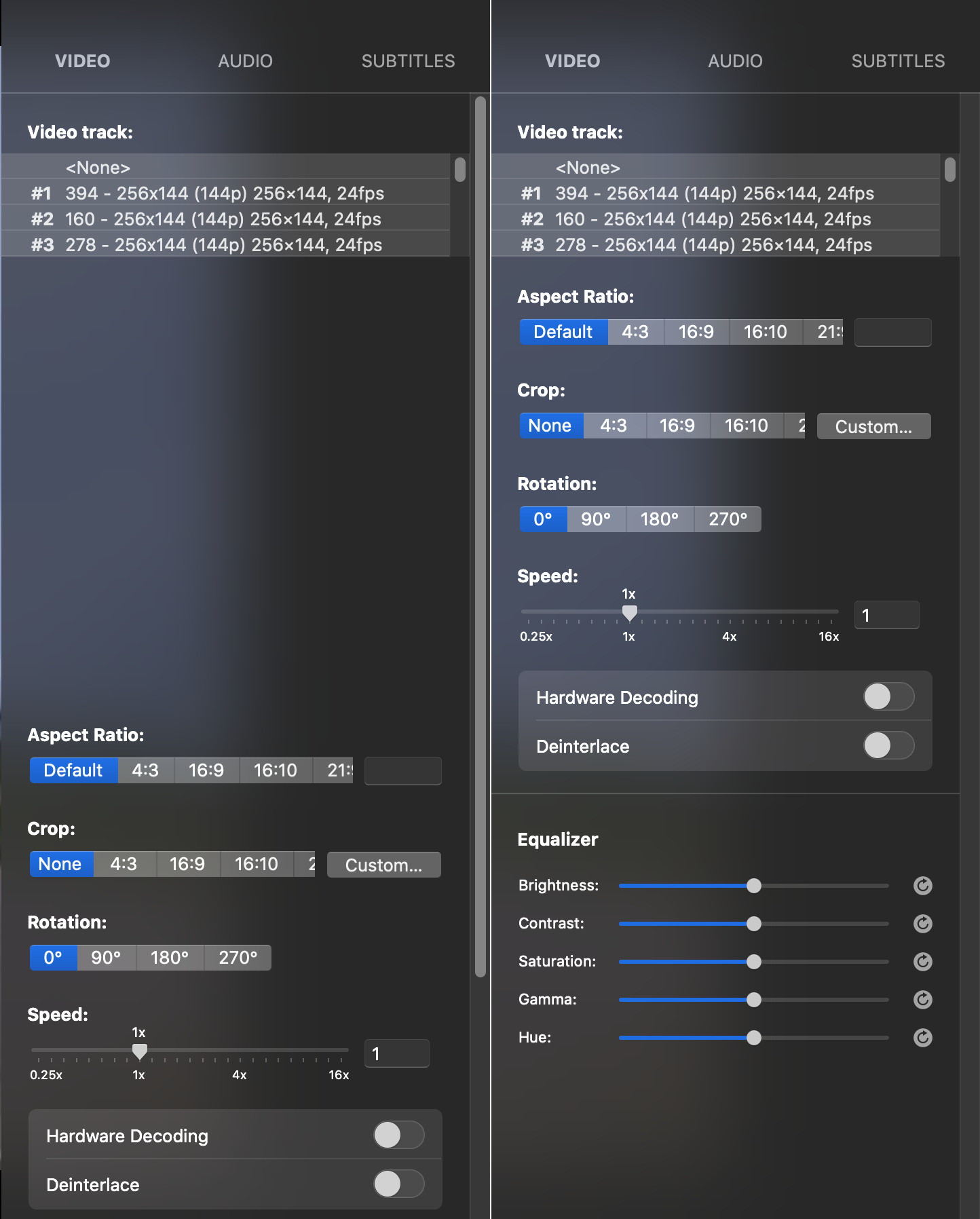The width and height of the screenshot is (980, 1219).
Task: Select video track #3 278 in left panel
Action: point(225,245)
